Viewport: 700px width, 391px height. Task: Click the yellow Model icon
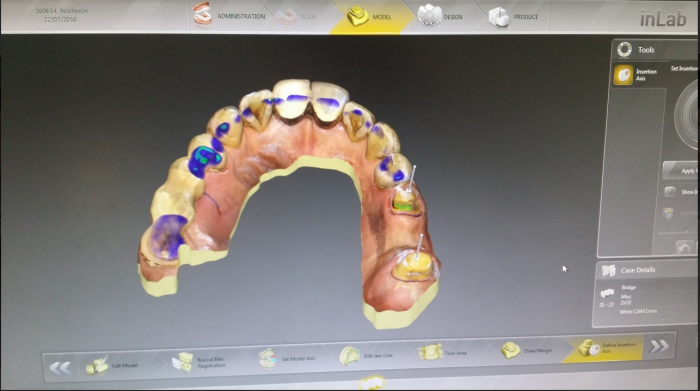[x=358, y=16]
